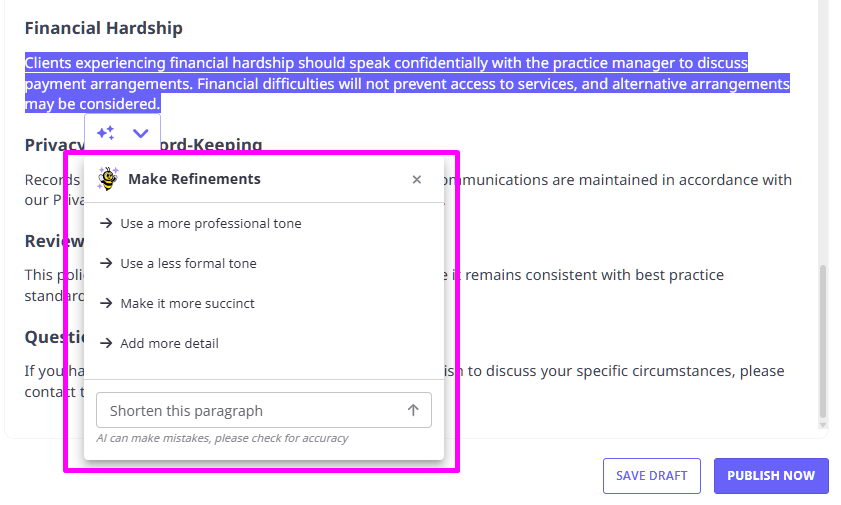The height and width of the screenshot is (505, 841).
Task: Click PUBLISH NOW
Action: pyautogui.click(x=771, y=476)
